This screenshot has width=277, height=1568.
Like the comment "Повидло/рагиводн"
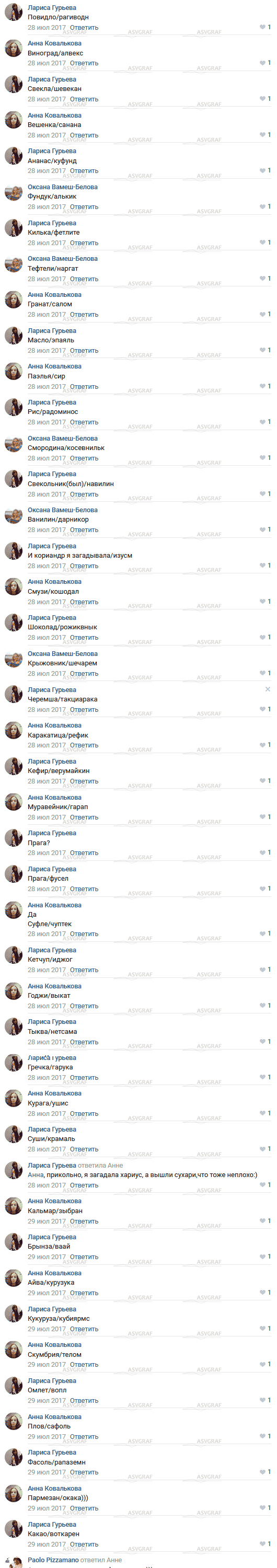265,27
